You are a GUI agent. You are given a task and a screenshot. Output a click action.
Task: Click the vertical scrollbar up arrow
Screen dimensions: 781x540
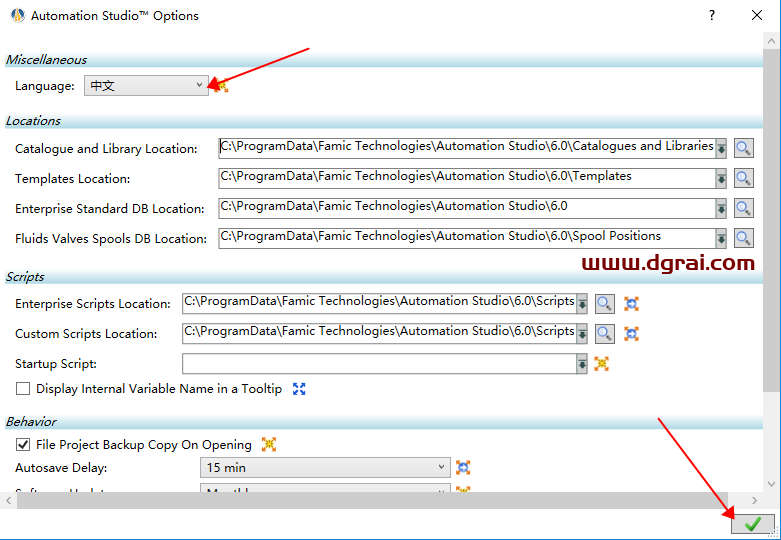point(772,41)
